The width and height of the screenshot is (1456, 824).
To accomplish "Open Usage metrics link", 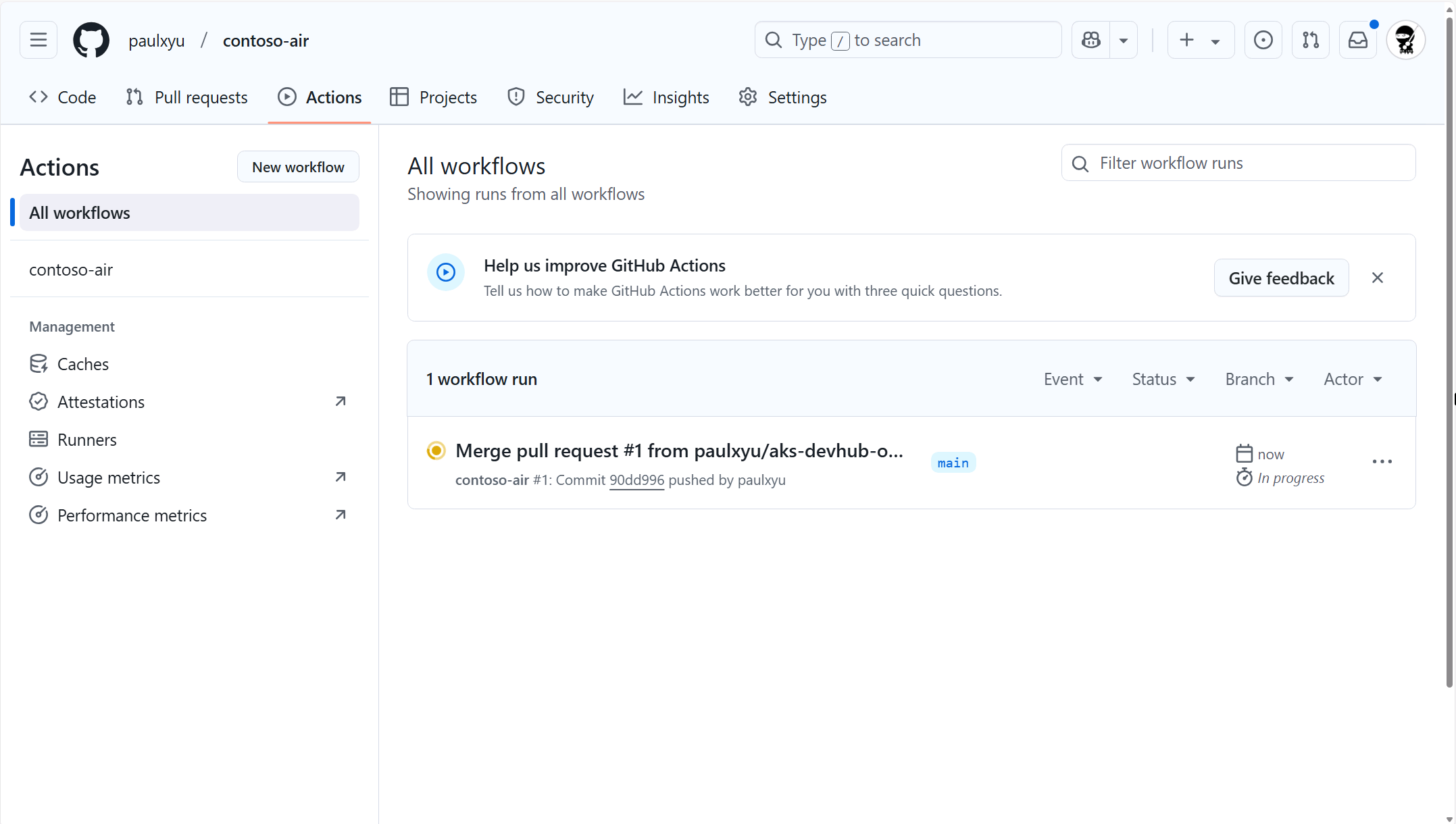I will tap(189, 478).
